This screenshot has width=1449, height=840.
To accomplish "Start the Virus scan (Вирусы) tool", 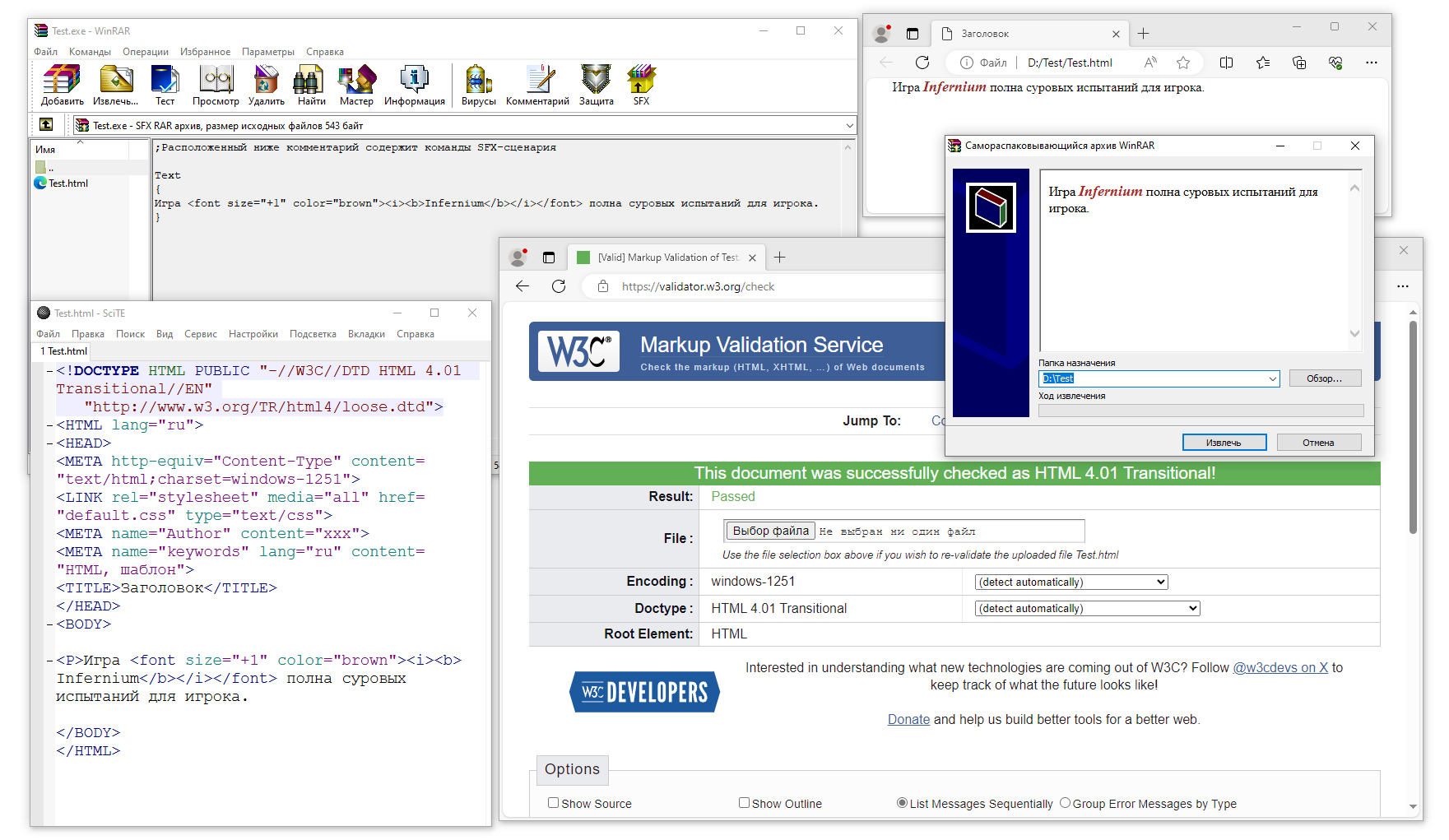I will tap(478, 86).
